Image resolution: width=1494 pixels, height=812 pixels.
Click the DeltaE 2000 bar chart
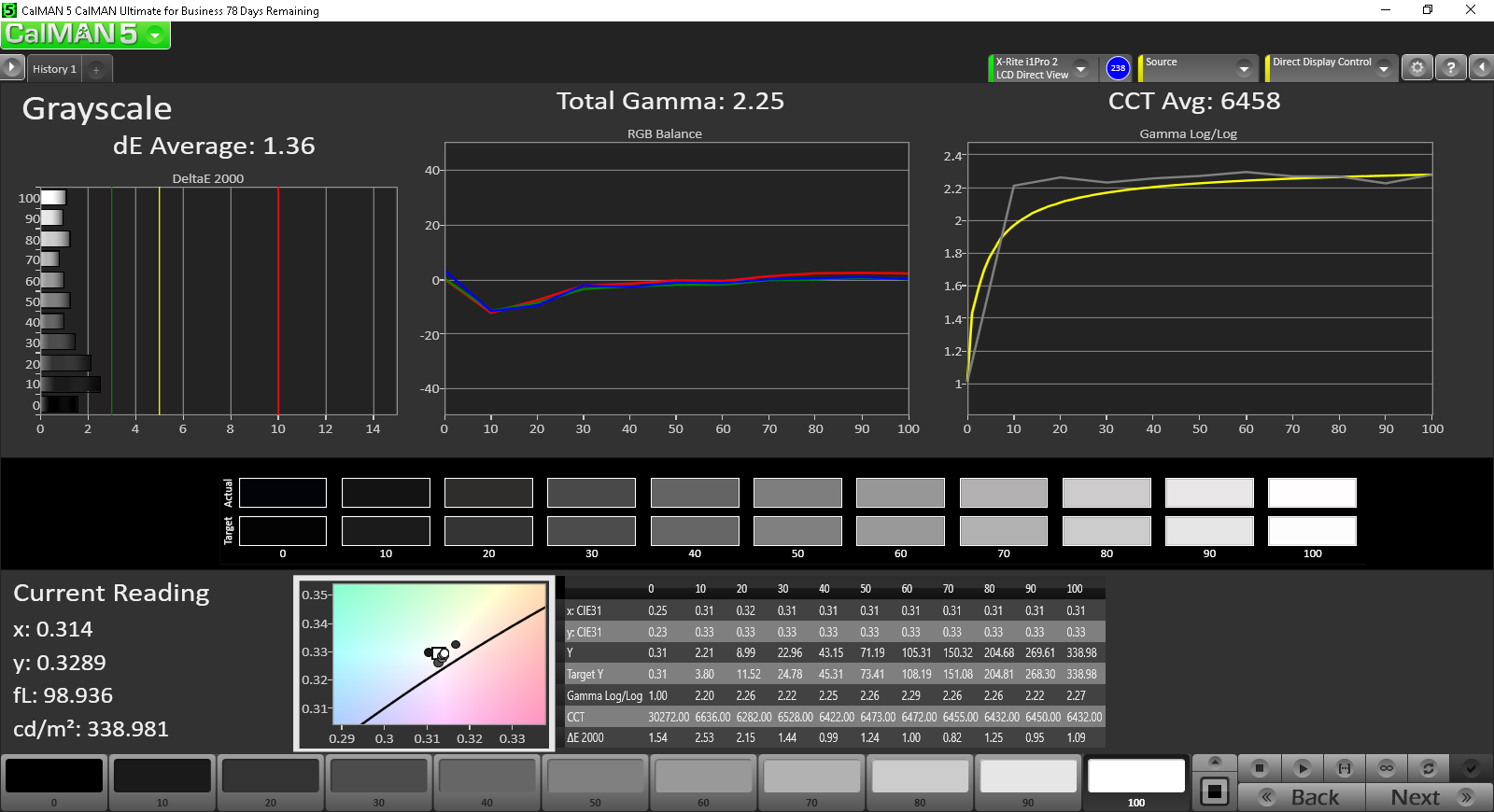(218, 301)
